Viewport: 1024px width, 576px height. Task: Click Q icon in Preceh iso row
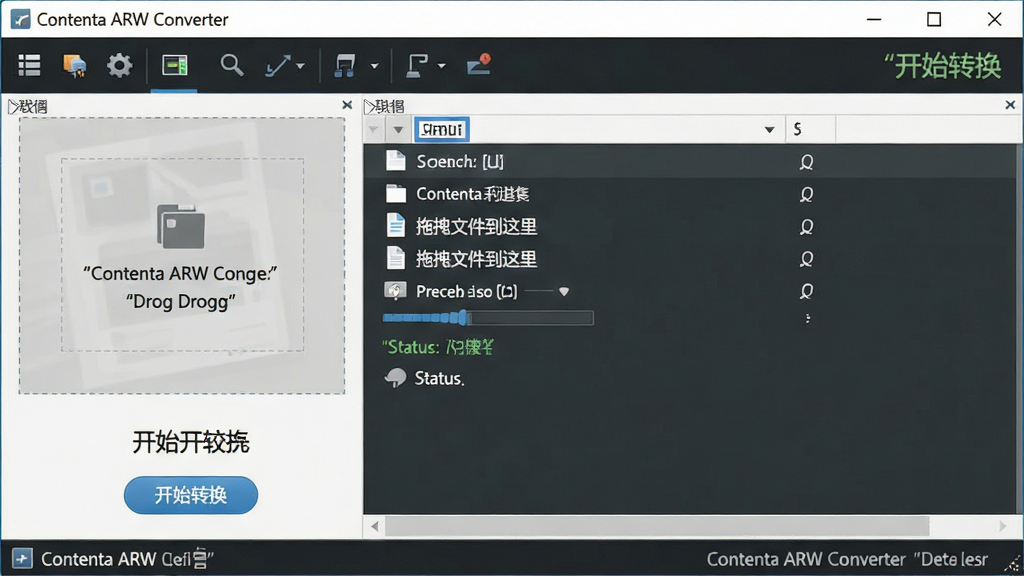(x=807, y=291)
